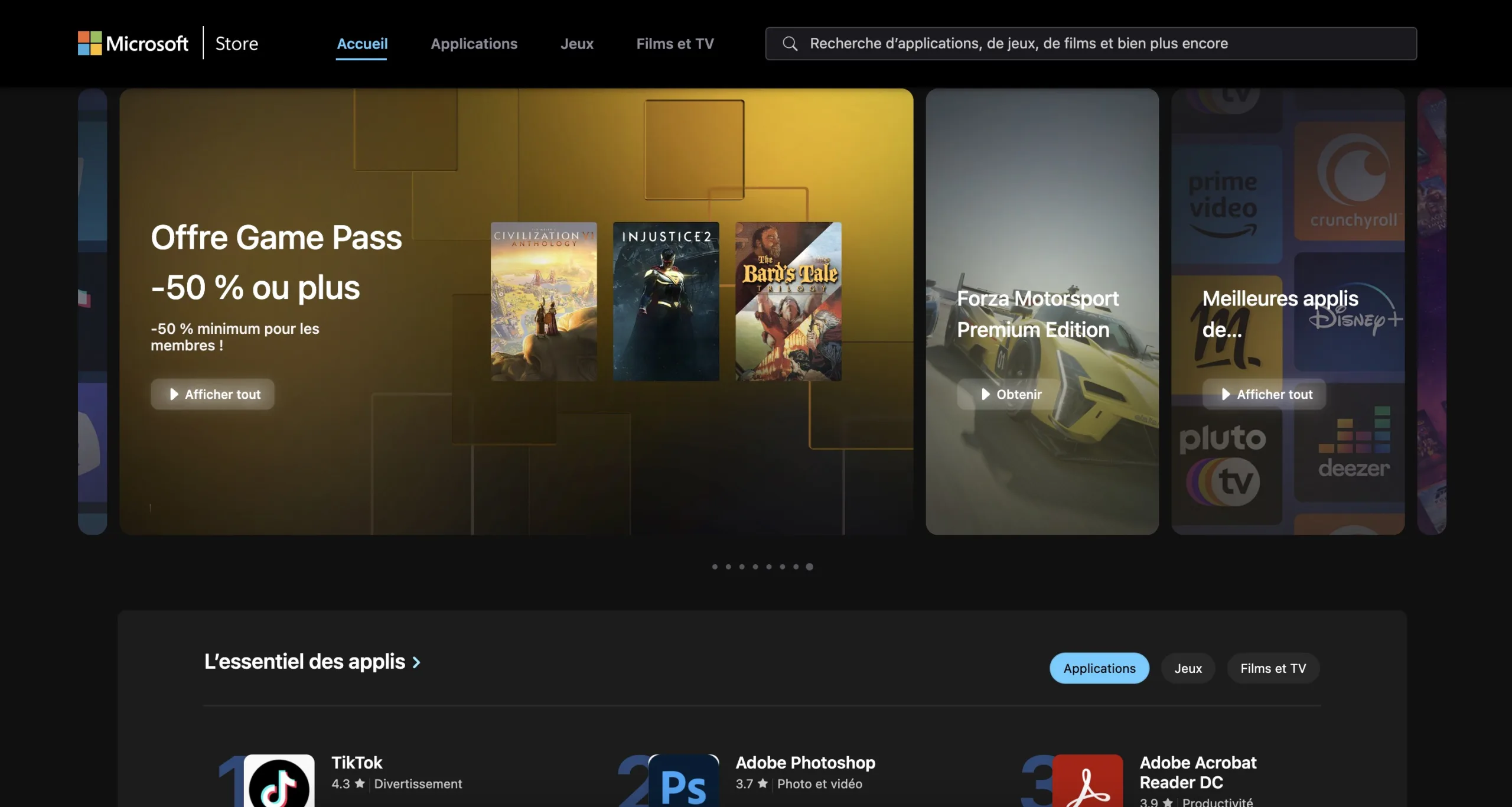The height and width of the screenshot is (807, 1512).
Task: Open the Meilleures applis de... title
Action: (1280, 314)
